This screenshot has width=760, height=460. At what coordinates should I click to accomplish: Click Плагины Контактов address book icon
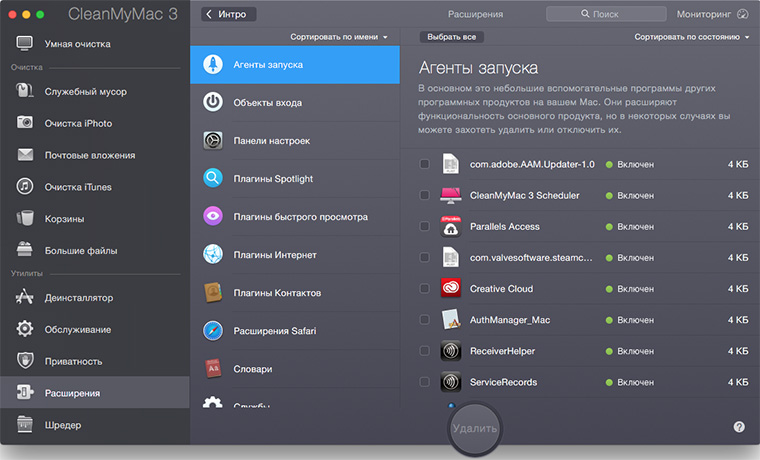213,292
